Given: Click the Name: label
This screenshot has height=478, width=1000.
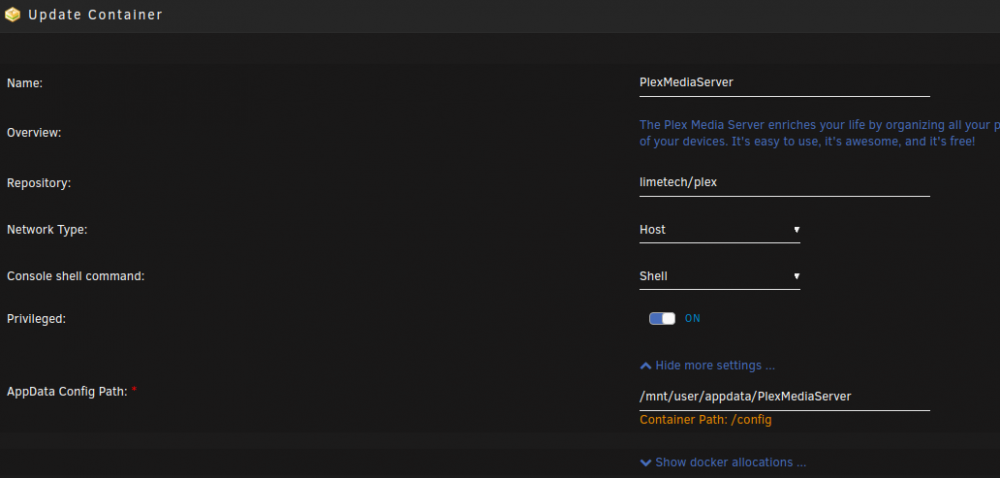Looking at the screenshot, I should tap(24, 83).
